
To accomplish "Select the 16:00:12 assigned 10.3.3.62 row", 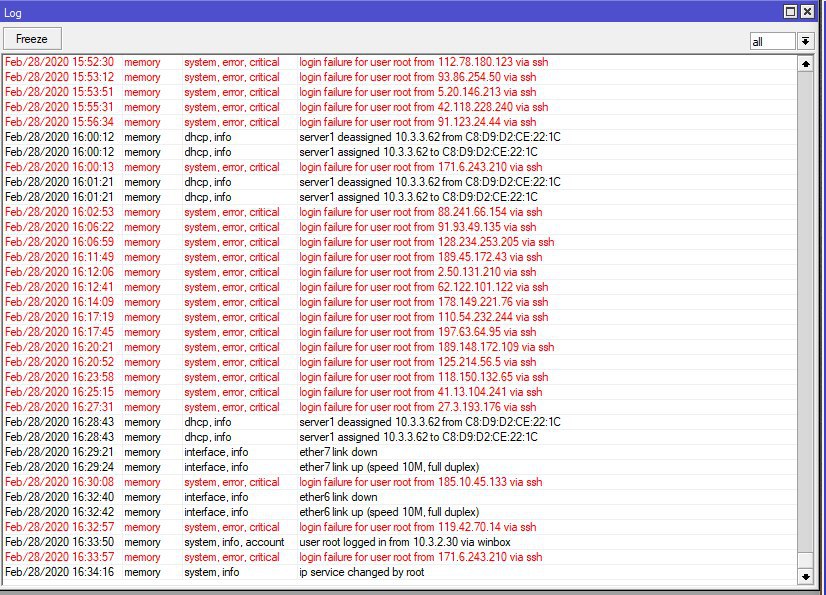I will point(400,152).
